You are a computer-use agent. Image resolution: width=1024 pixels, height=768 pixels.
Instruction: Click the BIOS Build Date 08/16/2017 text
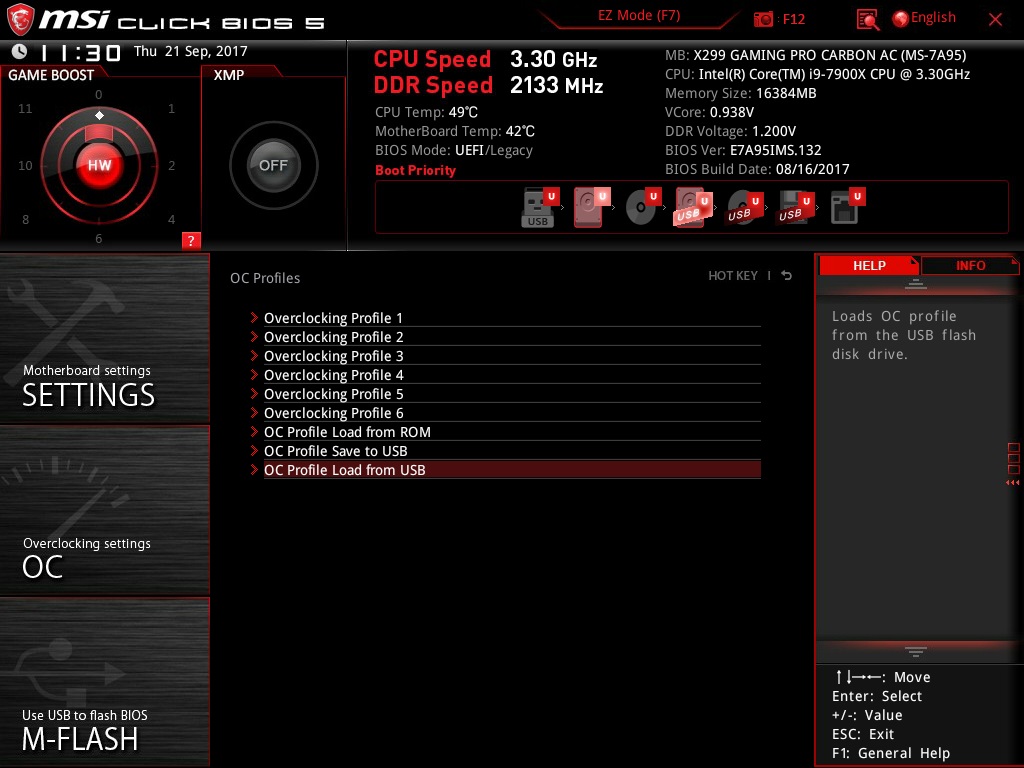point(758,168)
